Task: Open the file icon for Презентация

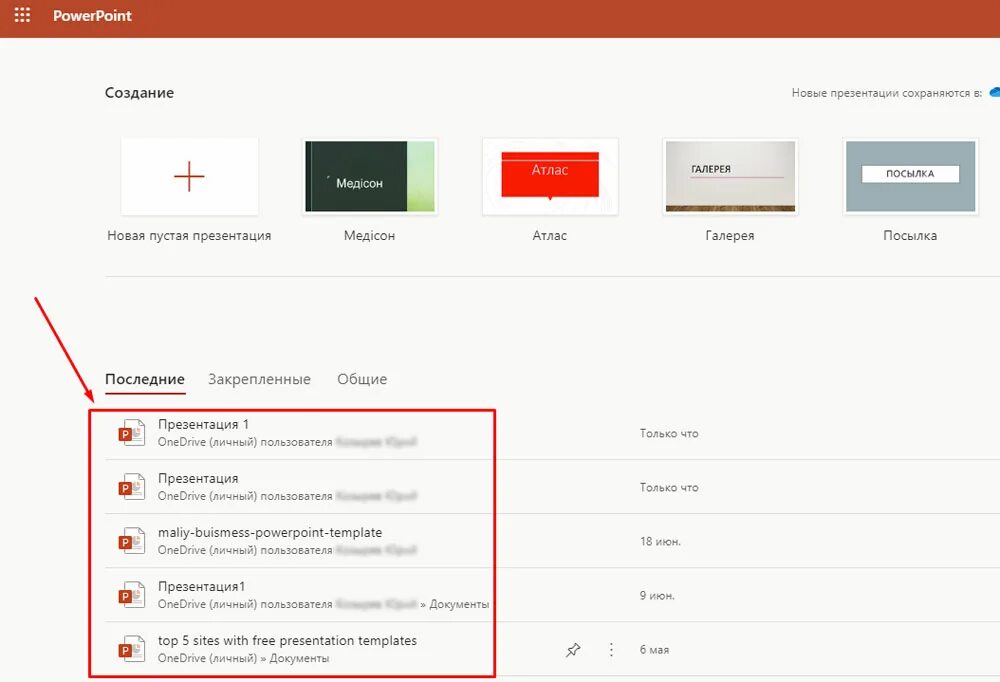Action: tap(132, 487)
